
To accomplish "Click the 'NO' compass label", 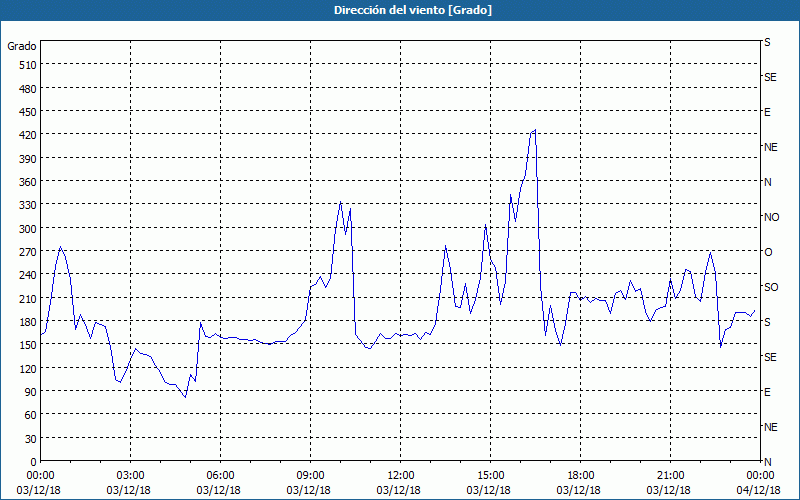I will pyautogui.click(x=771, y=217).
